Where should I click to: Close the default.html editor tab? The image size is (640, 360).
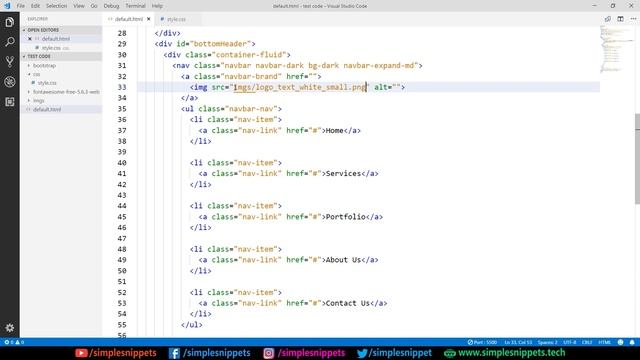149,19
